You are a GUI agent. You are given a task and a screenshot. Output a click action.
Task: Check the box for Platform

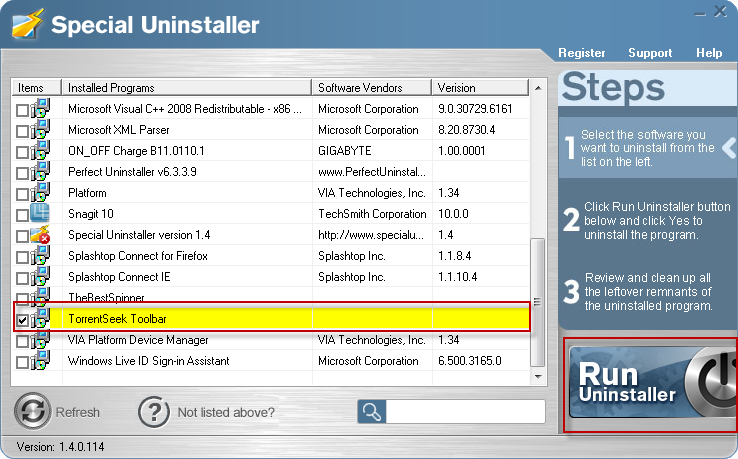click(22, 194)
